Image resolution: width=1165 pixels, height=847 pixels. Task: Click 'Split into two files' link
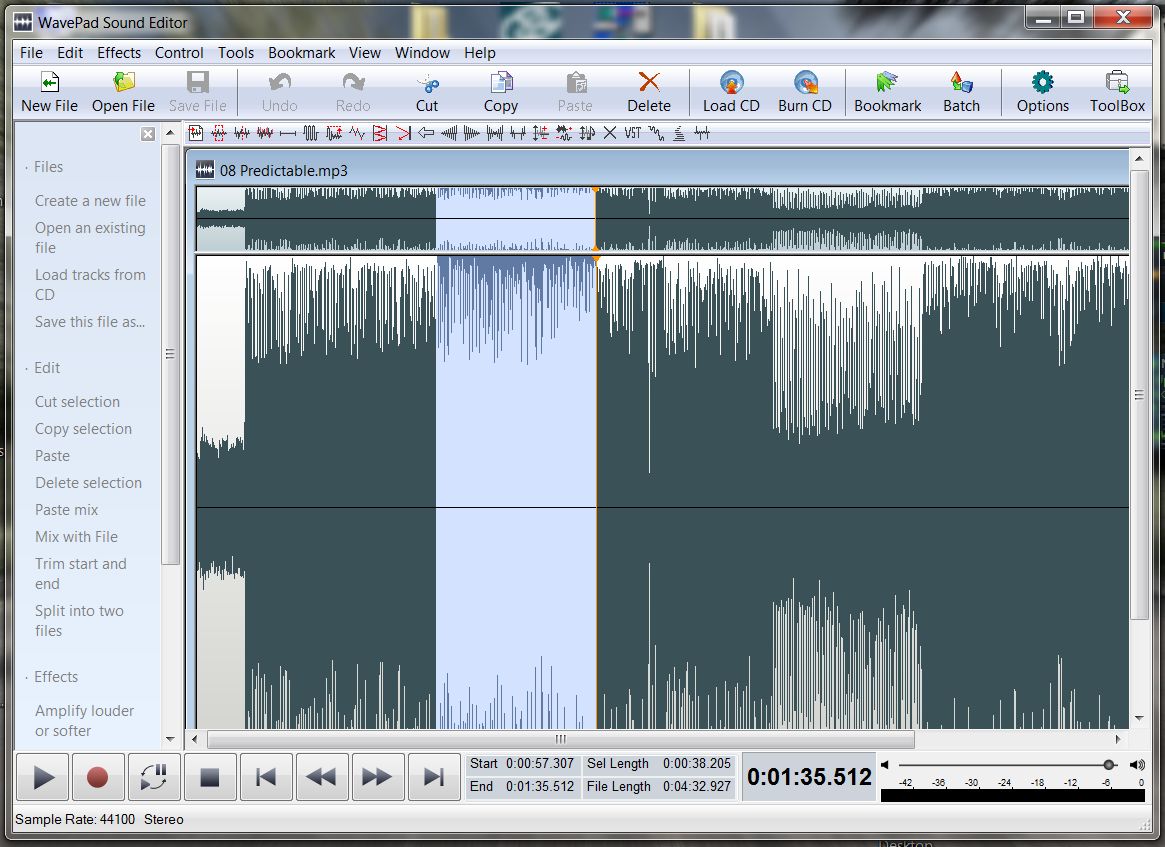coord(79,620)
